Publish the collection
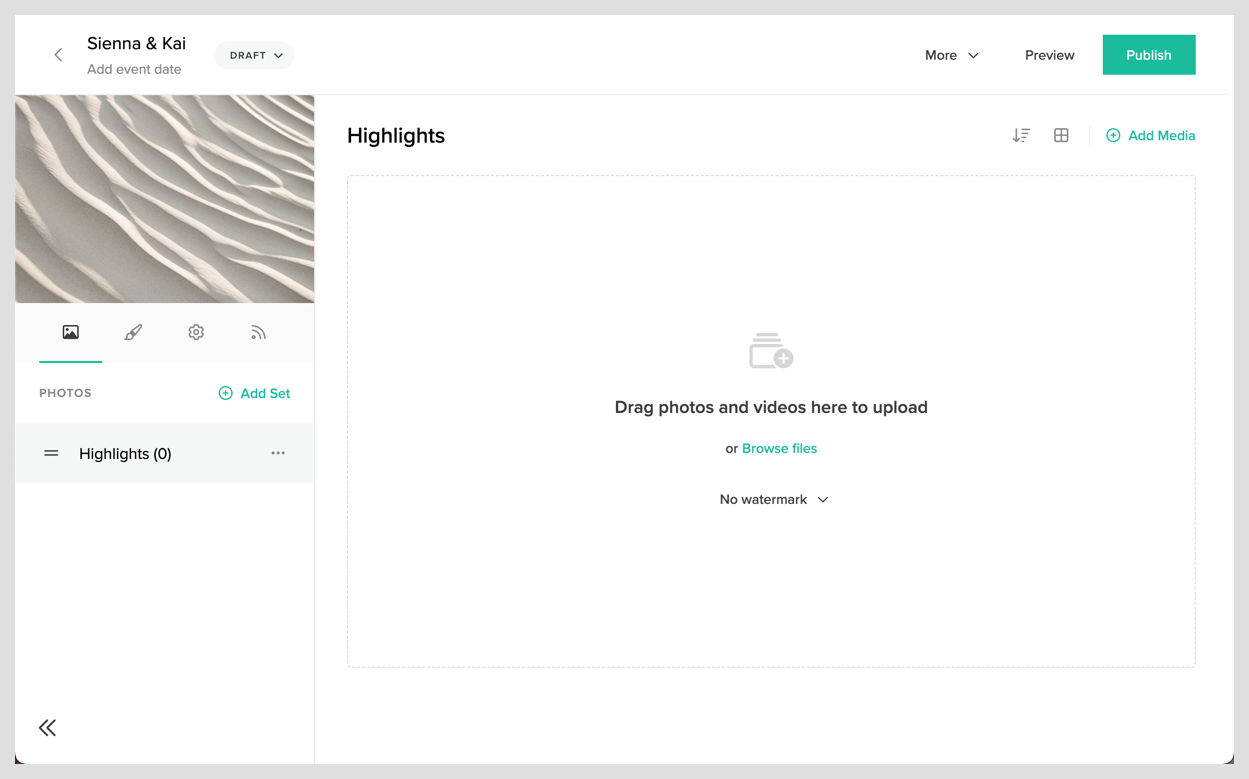Screen dimensions: 1249x779 pyautogui.click(x=1149, y=55)
